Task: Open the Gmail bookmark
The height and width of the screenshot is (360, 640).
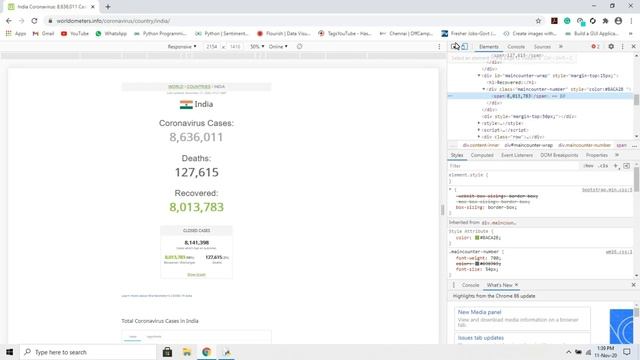Action: tap(43, 33)
